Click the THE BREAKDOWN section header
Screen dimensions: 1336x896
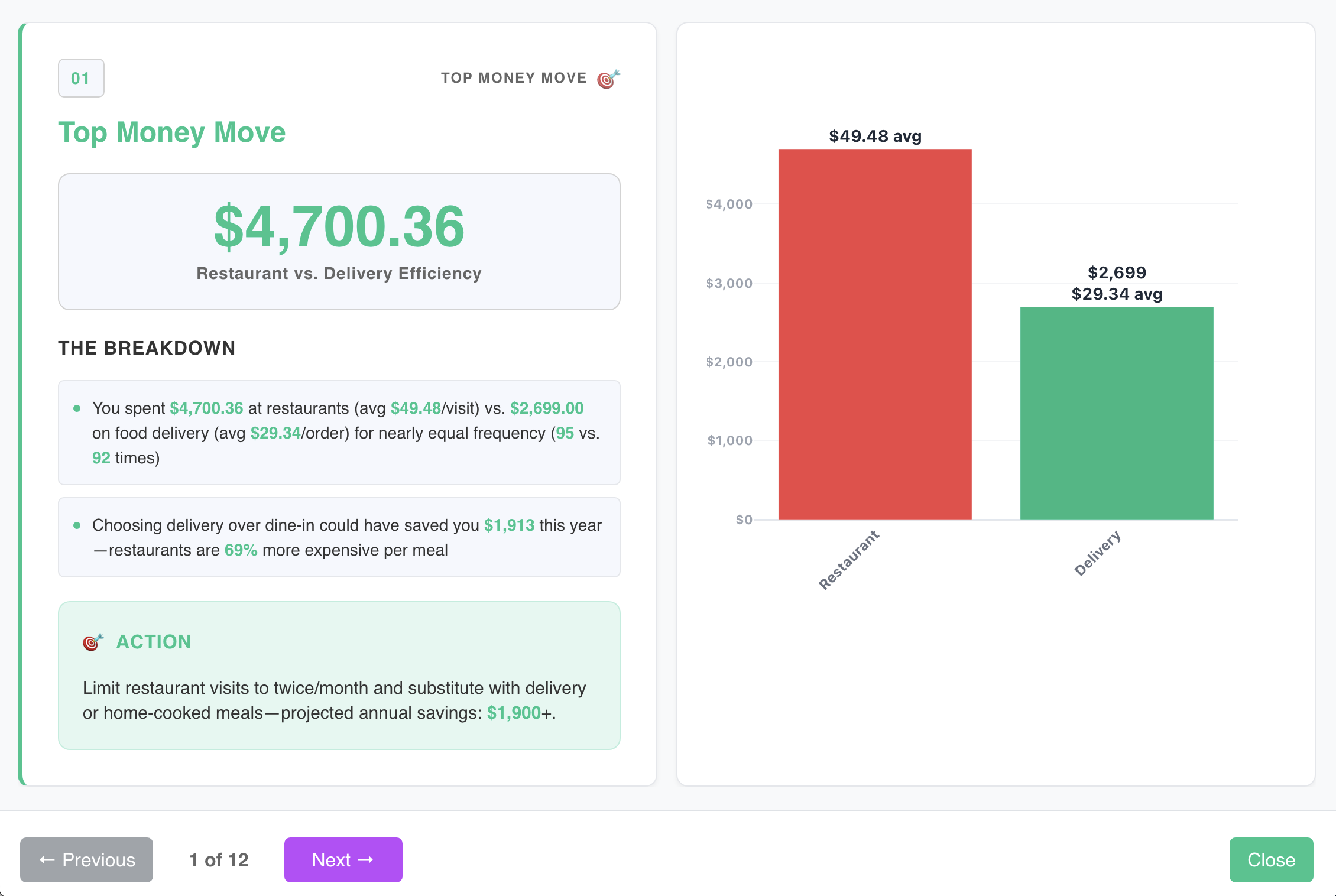[147, 348]
